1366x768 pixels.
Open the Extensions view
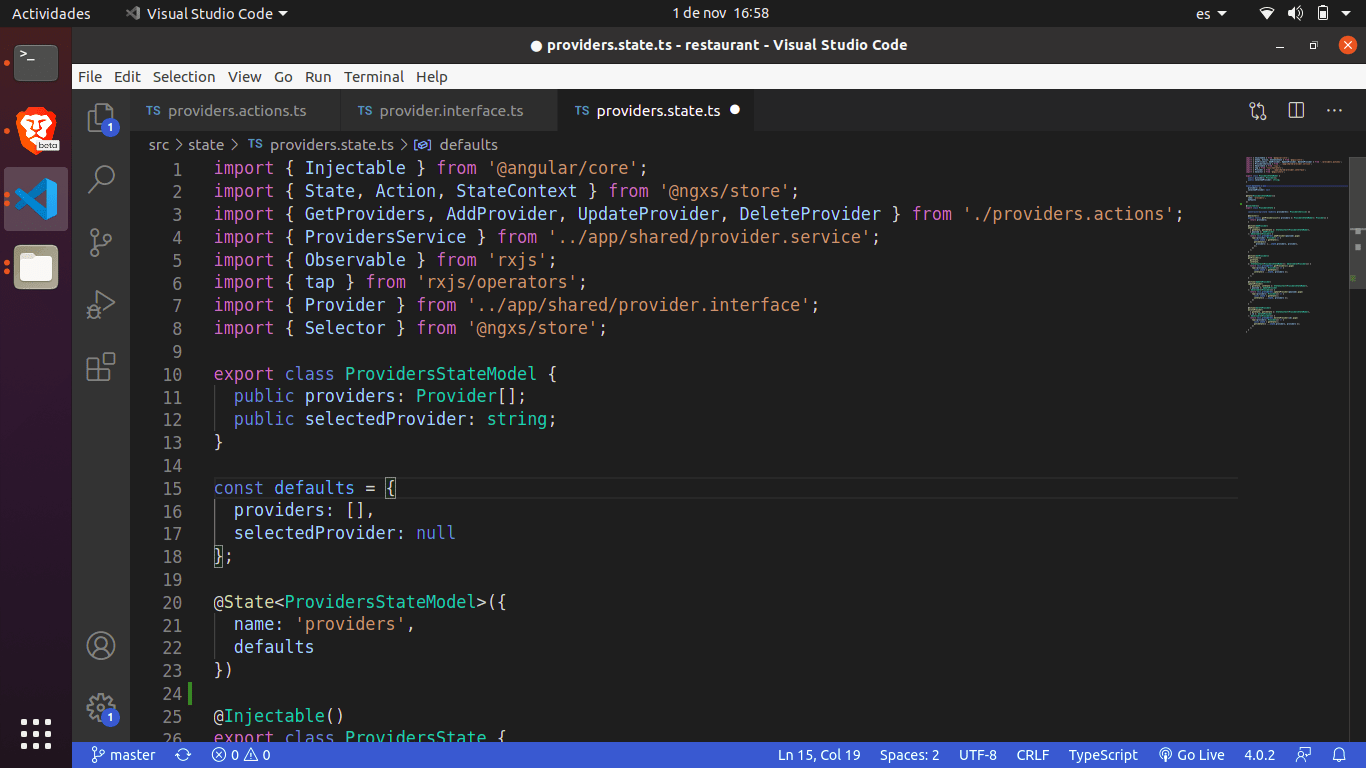[x=101, y=367]
